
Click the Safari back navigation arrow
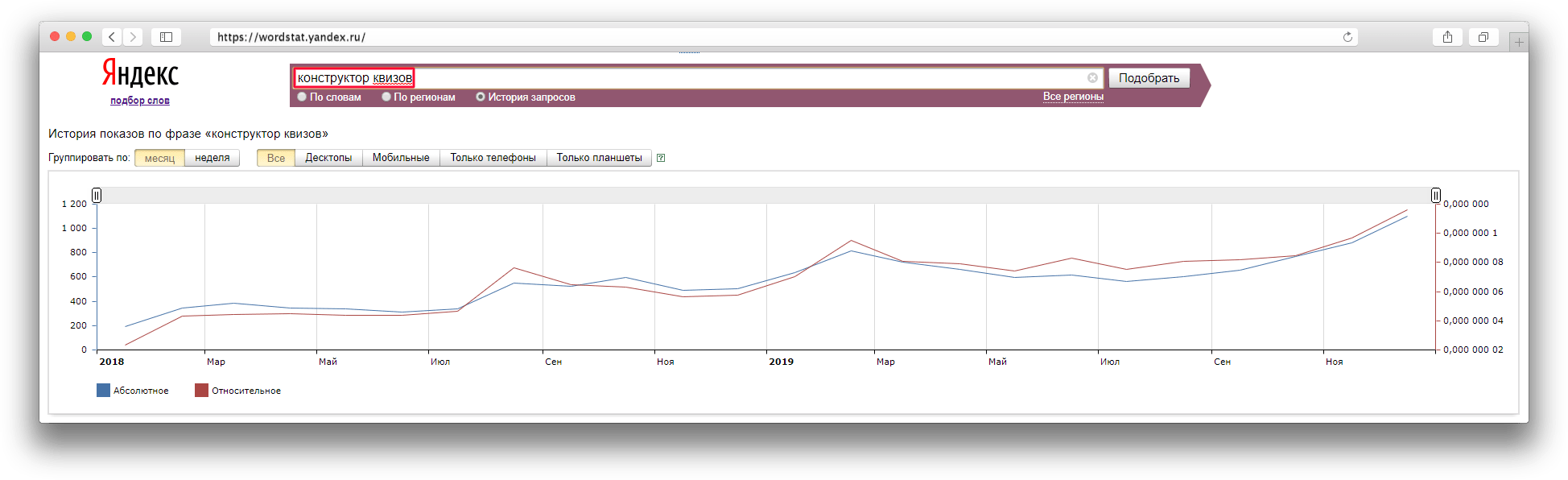coord(112,37)
